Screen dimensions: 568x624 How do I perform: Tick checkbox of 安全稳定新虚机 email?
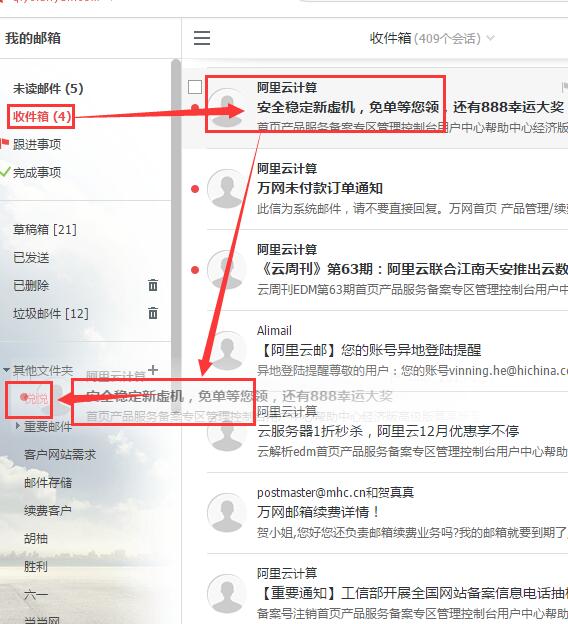pyautogui.click(x=195, y=87)
